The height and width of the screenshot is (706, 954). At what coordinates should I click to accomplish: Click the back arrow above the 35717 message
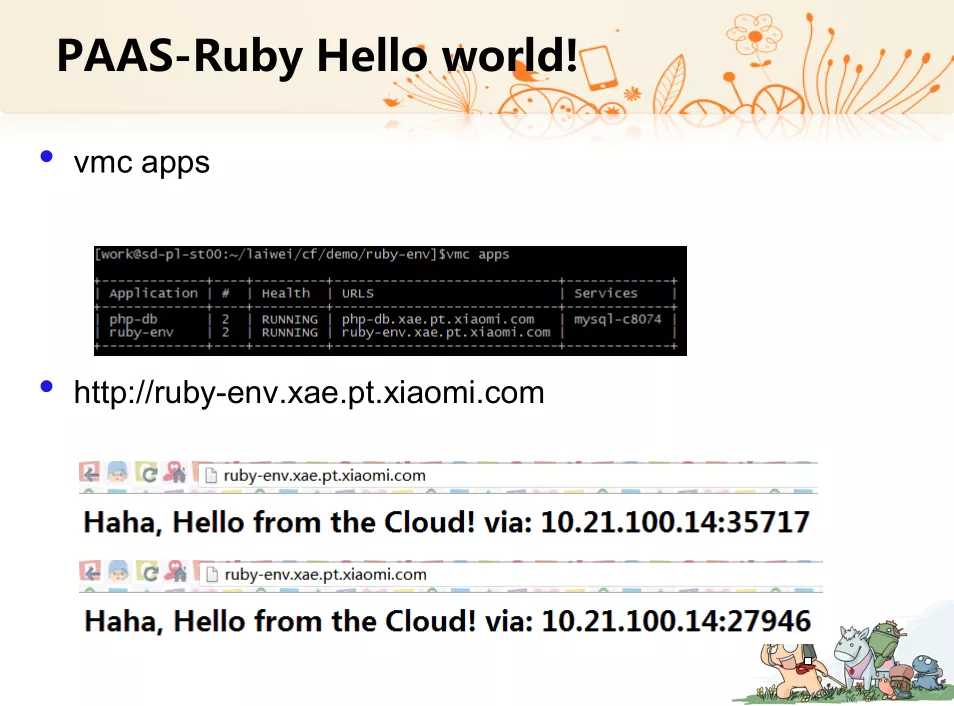coord(91,473)
